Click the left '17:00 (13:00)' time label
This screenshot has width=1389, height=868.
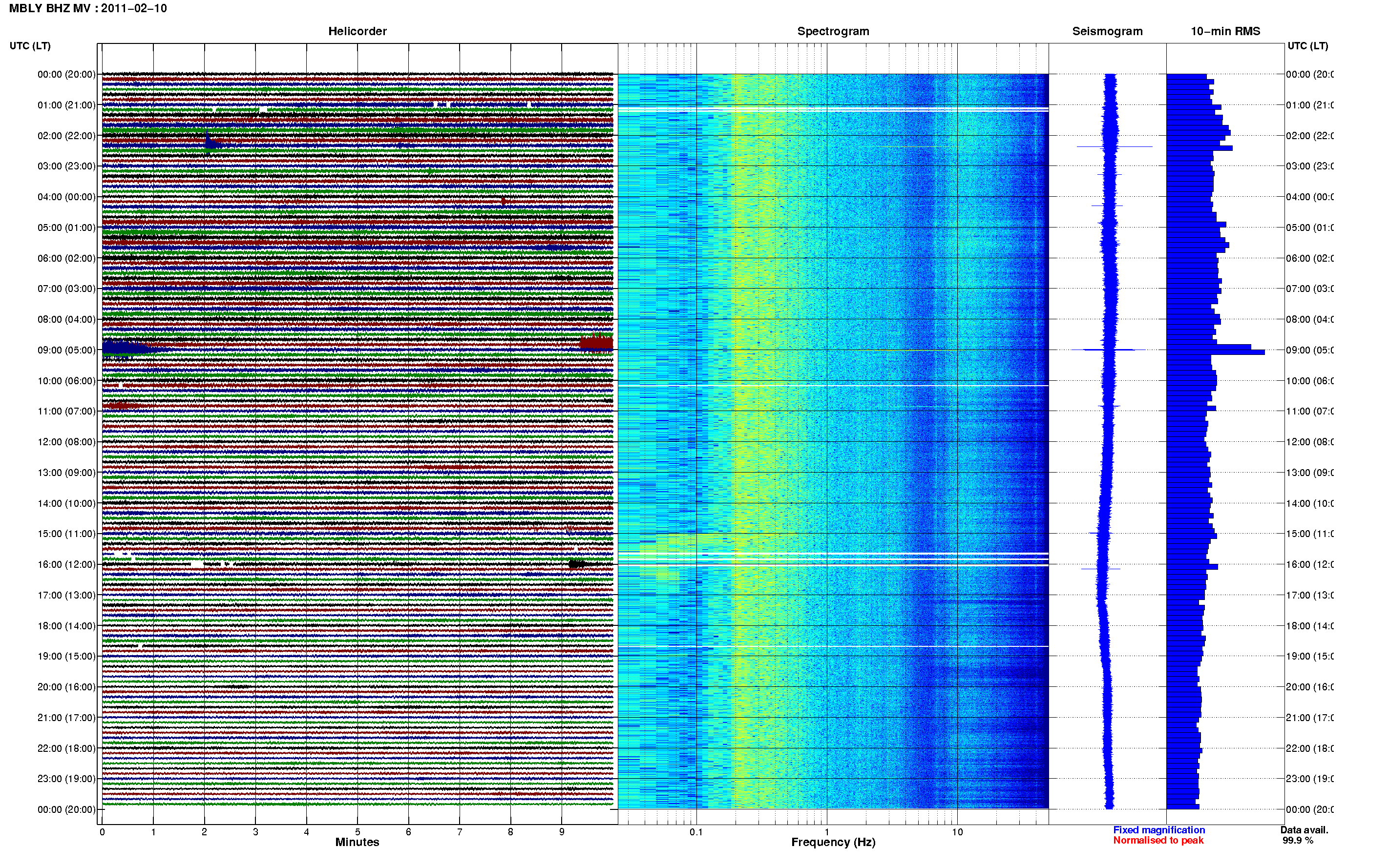(x=66, y=595)
